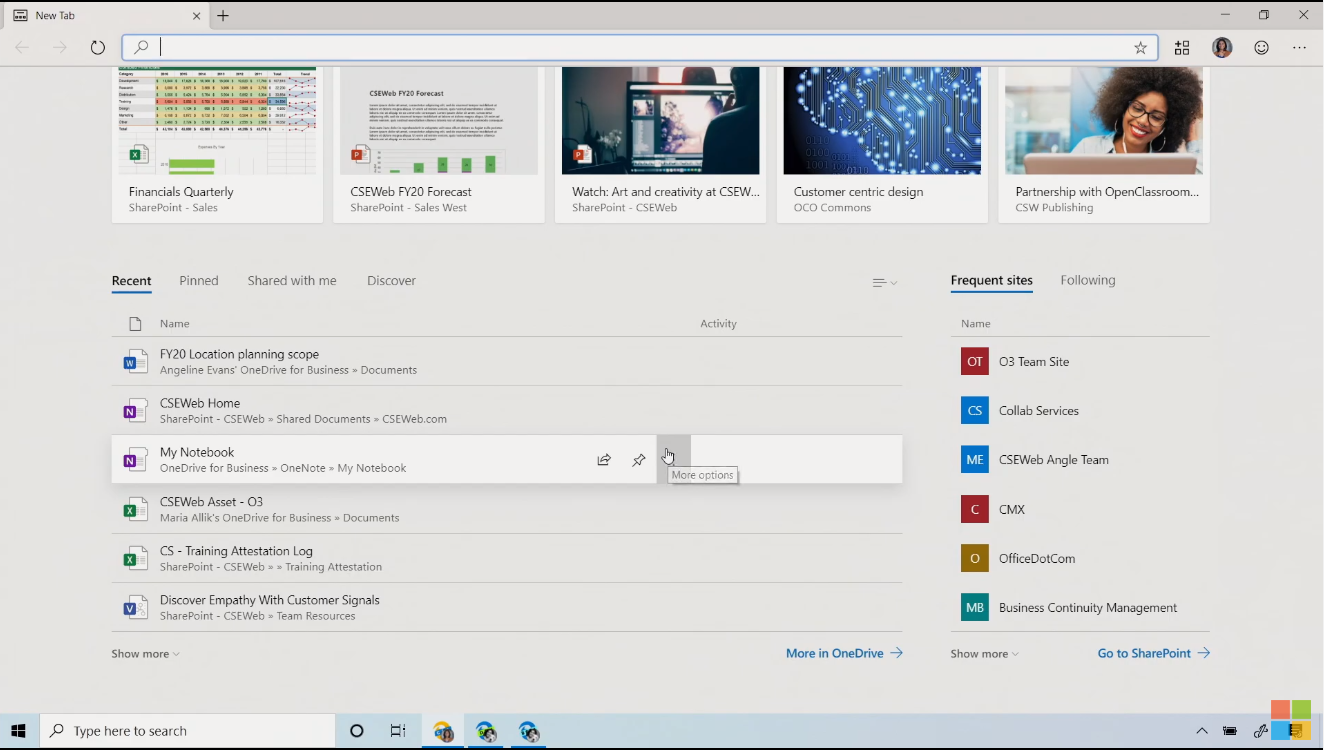Click the favorites star in address bar
The height and width of the screenshot is (750, 1324).
(1140, 47)
